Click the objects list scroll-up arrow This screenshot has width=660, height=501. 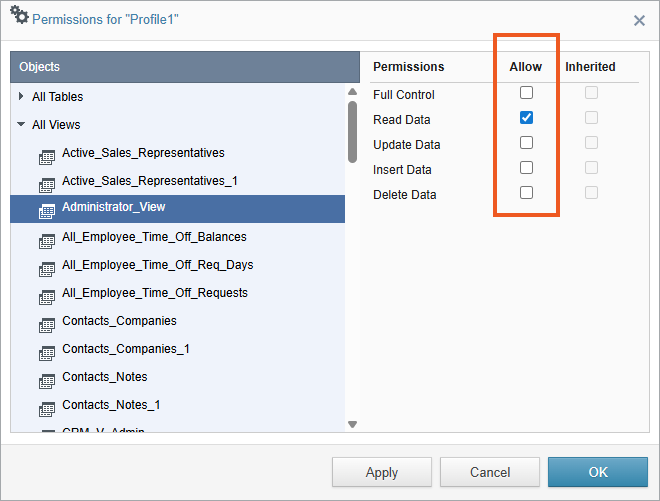pyautogui.click(x=353, y=91)
